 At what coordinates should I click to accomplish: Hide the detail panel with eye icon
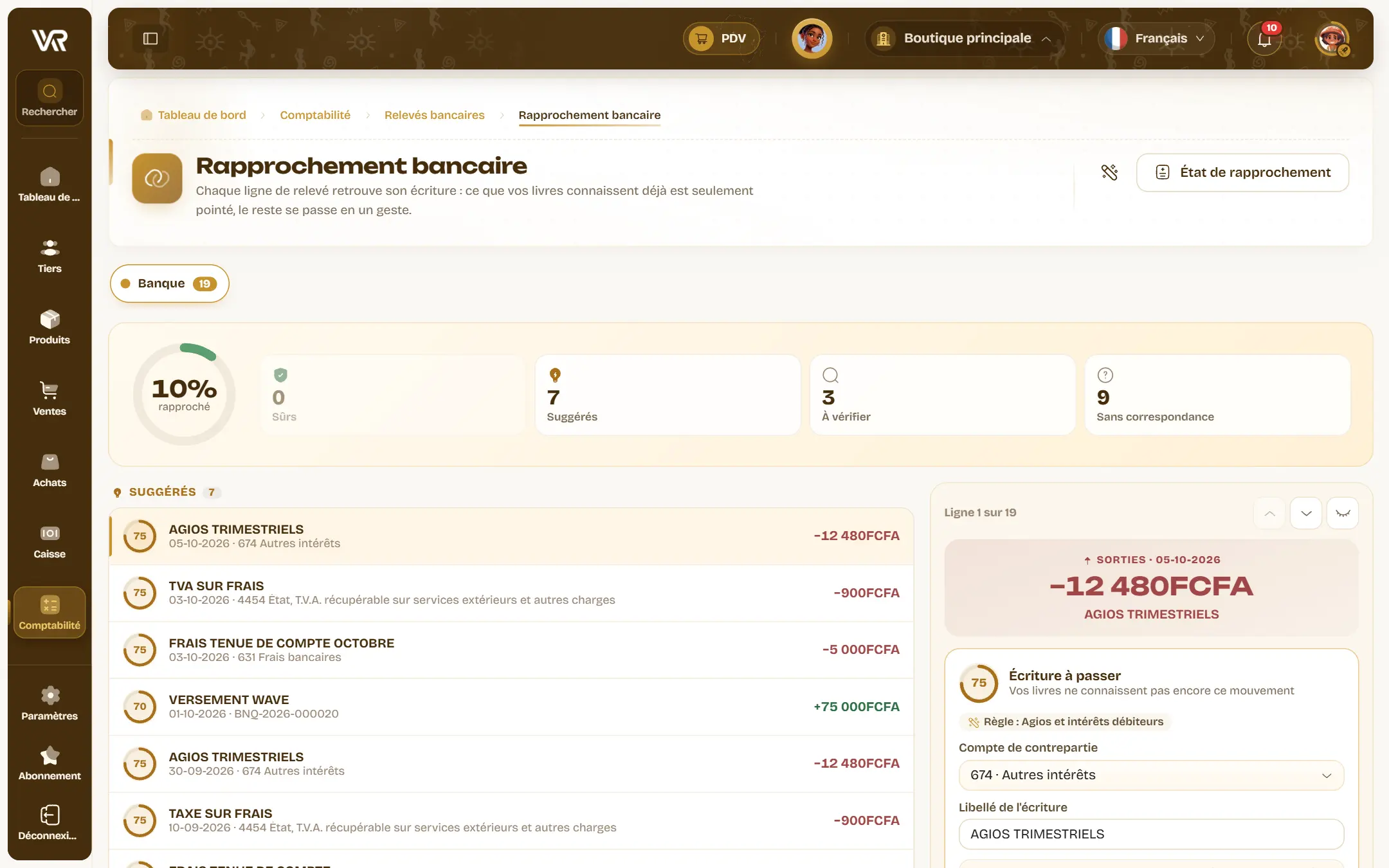[1343, 513]
